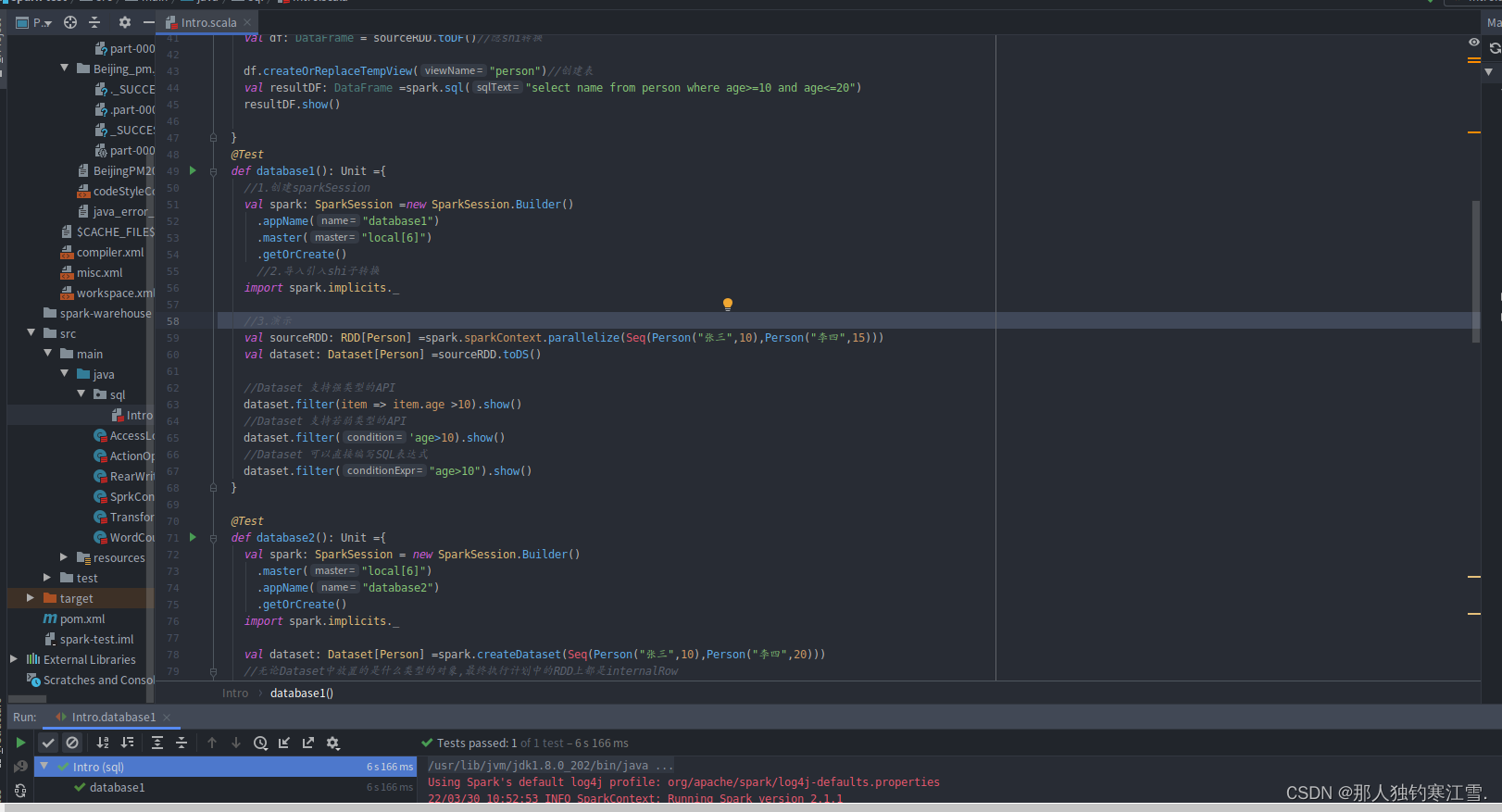Toggle show passed tests checkmark
Image resolution: width=1502 pixels, height=812 pixels.
pos(48,743)
